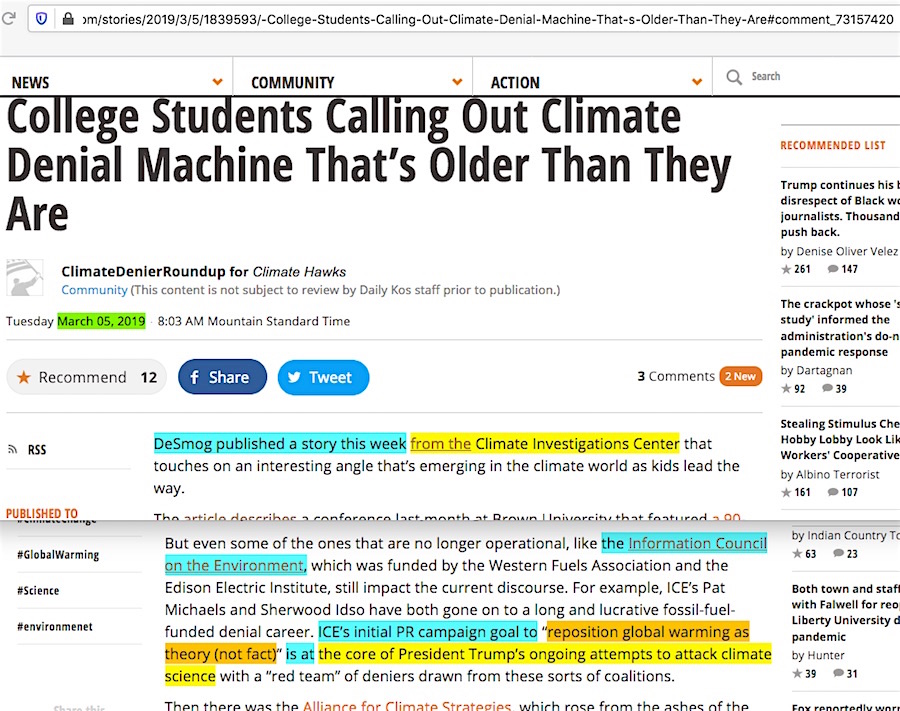Open the ACTION dropdown arrow

point(697,82)
